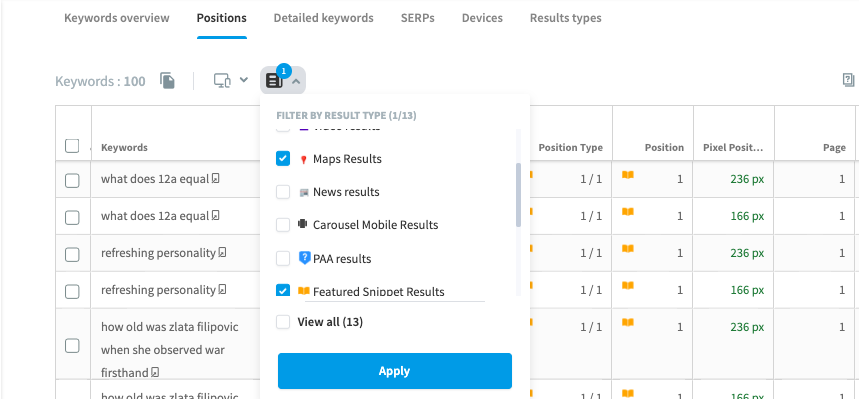This screenshot has width=859, height=399.
Task: Collapse the result type filter chevron
Action: (296, 81)
